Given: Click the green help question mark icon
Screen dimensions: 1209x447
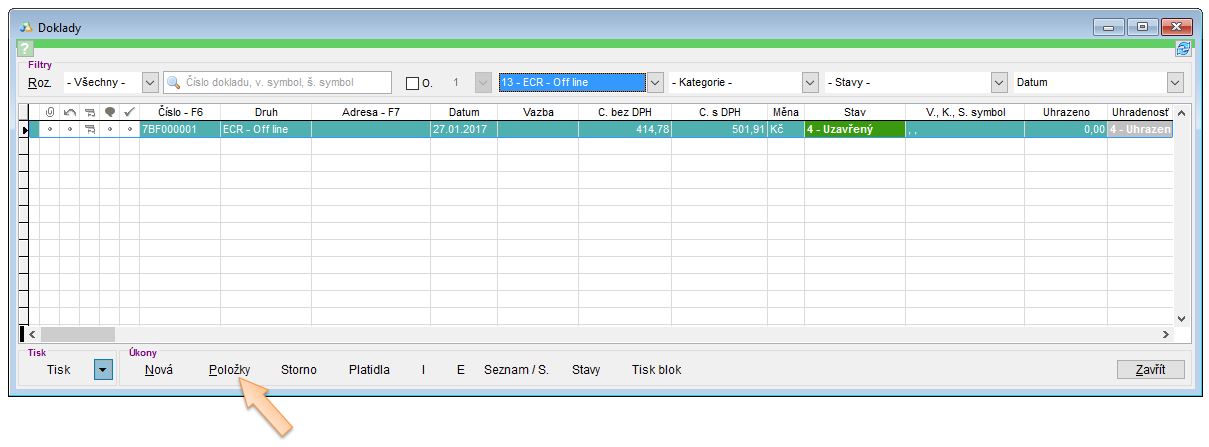Looking at the screenshot, I should point(25,49).
